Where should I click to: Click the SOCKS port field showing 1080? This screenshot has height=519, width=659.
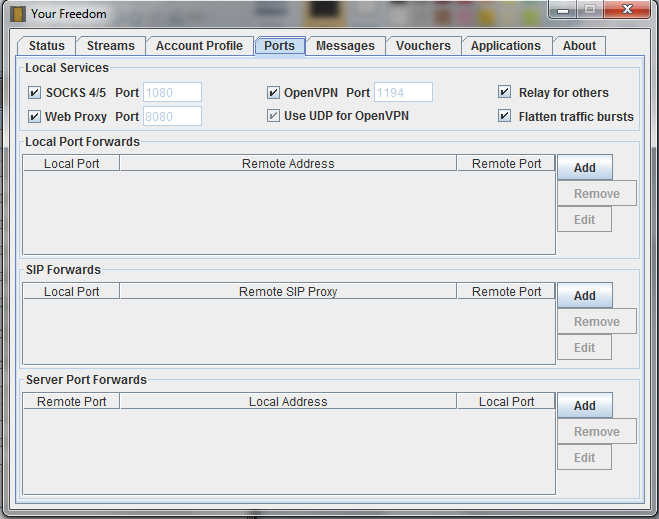[x=172, y=92]
